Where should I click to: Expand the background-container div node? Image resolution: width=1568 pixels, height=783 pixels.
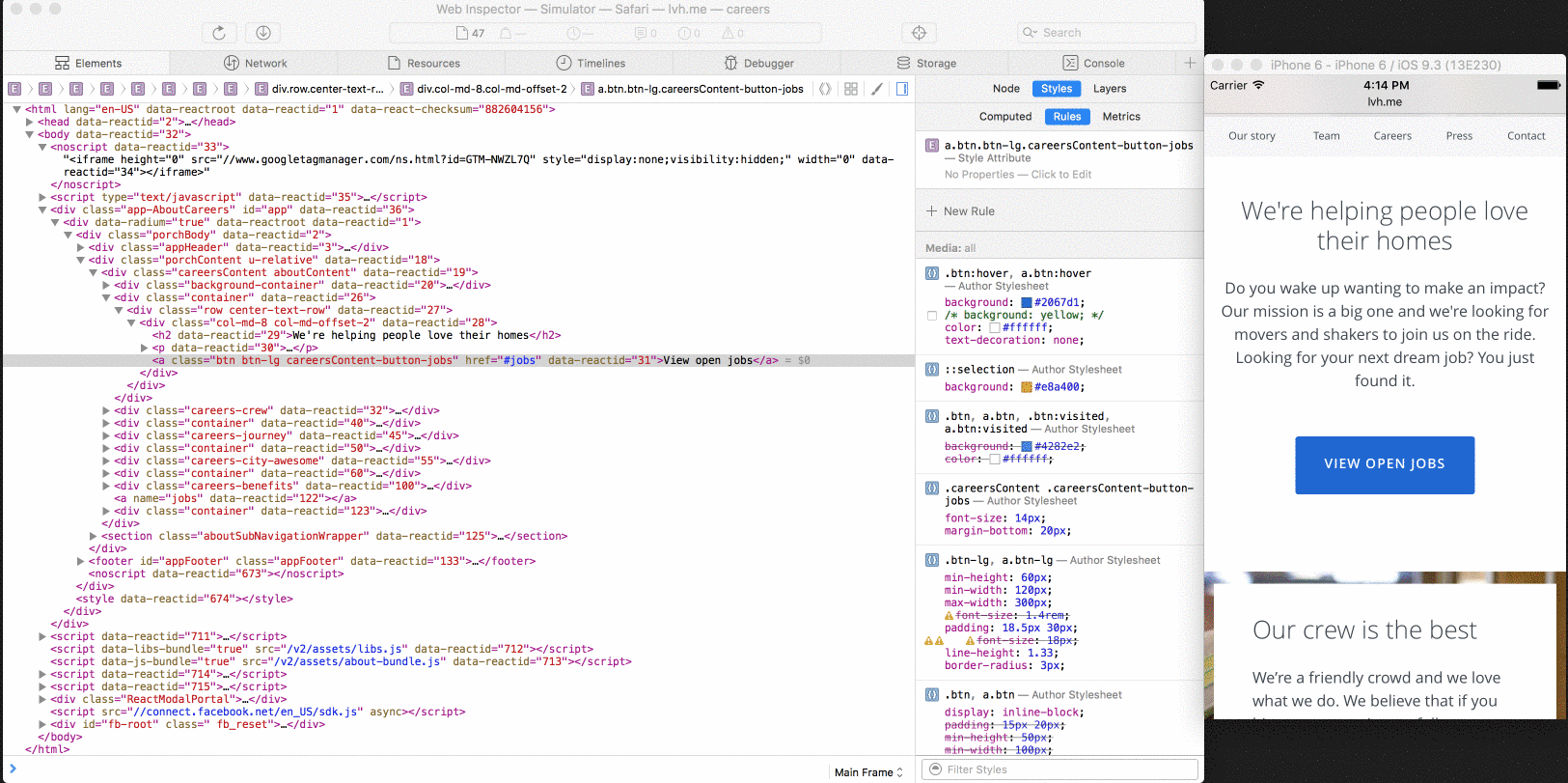point(105,285)
